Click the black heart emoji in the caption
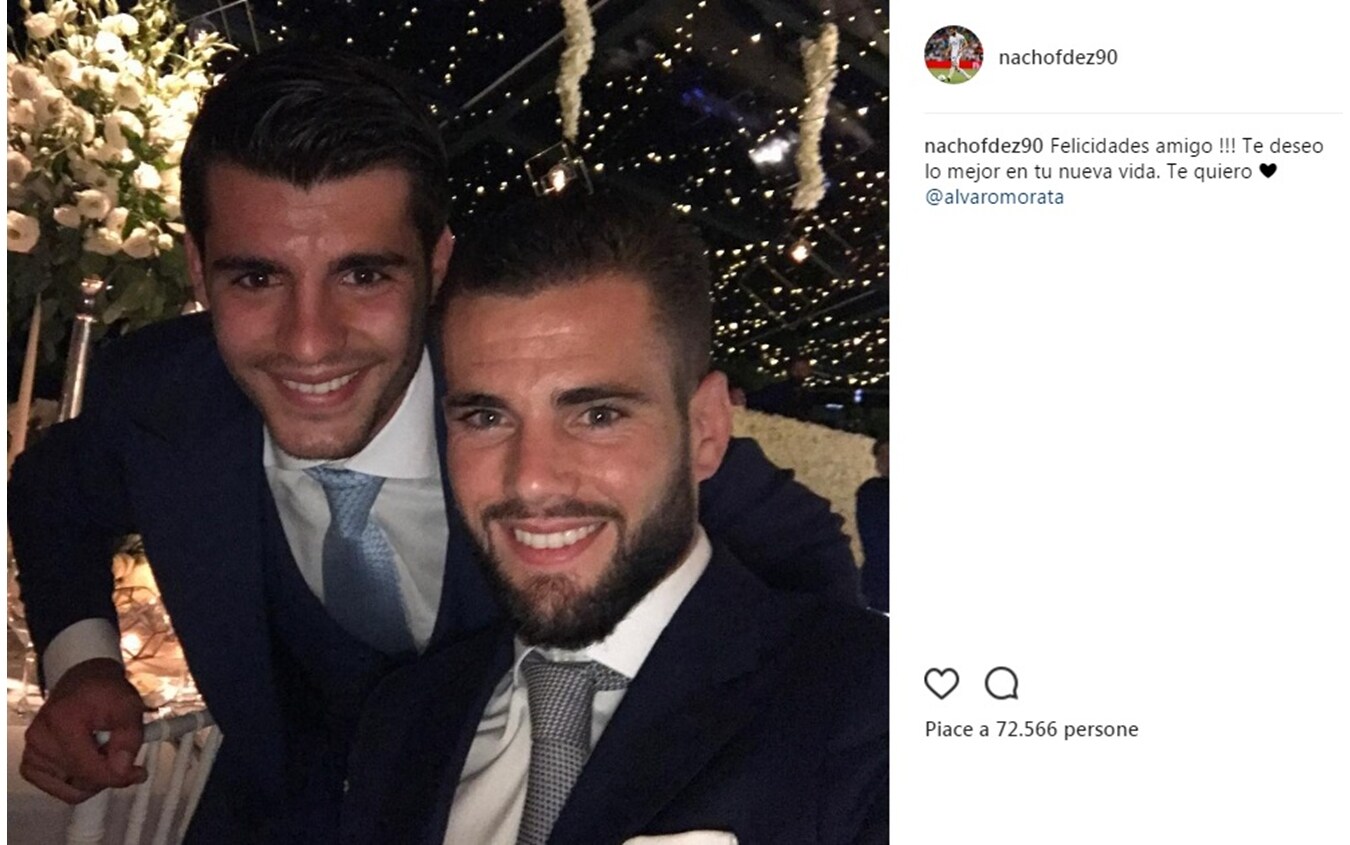 [x=1267, y=171]
